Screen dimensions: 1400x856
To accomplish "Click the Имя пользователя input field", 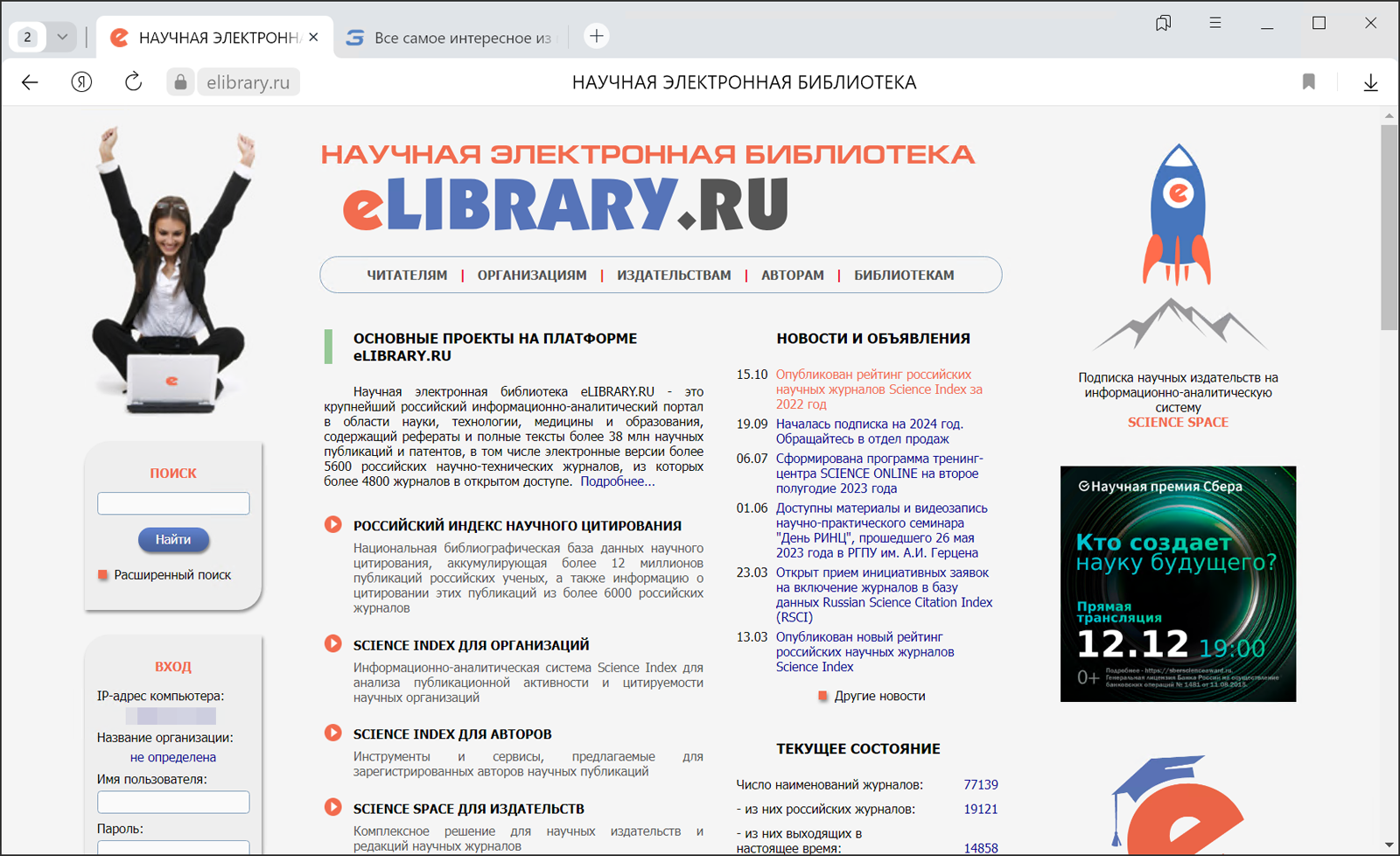I will (x=173, y=802).
